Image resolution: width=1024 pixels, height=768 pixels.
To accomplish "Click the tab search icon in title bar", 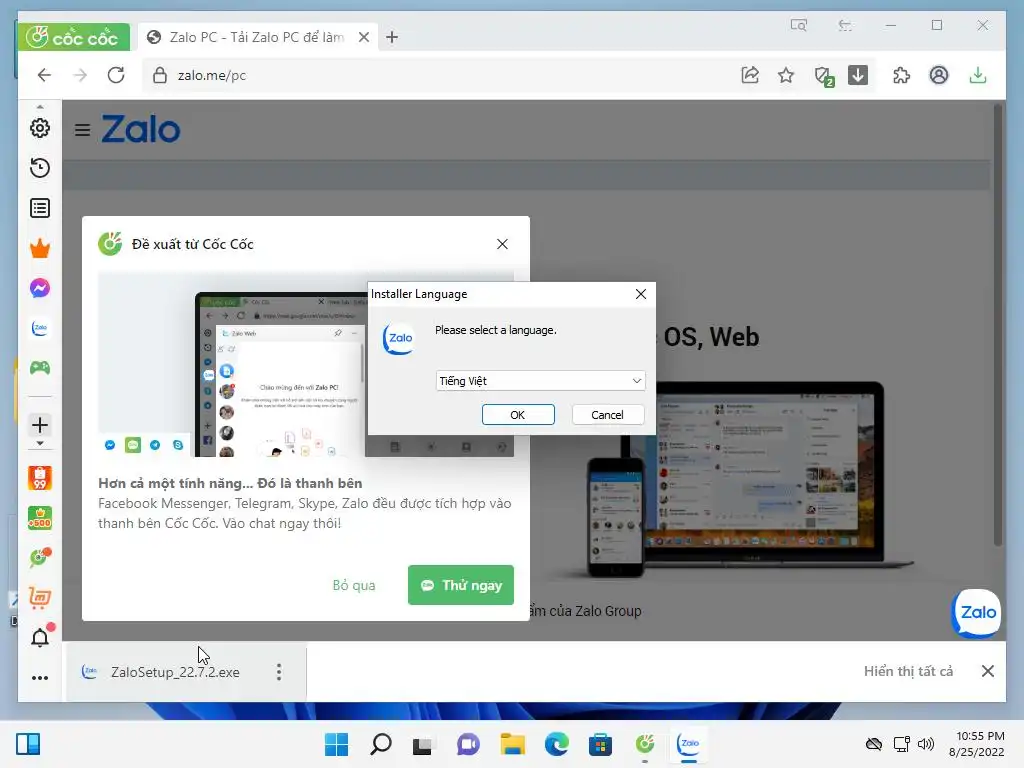I will [798, 25].
